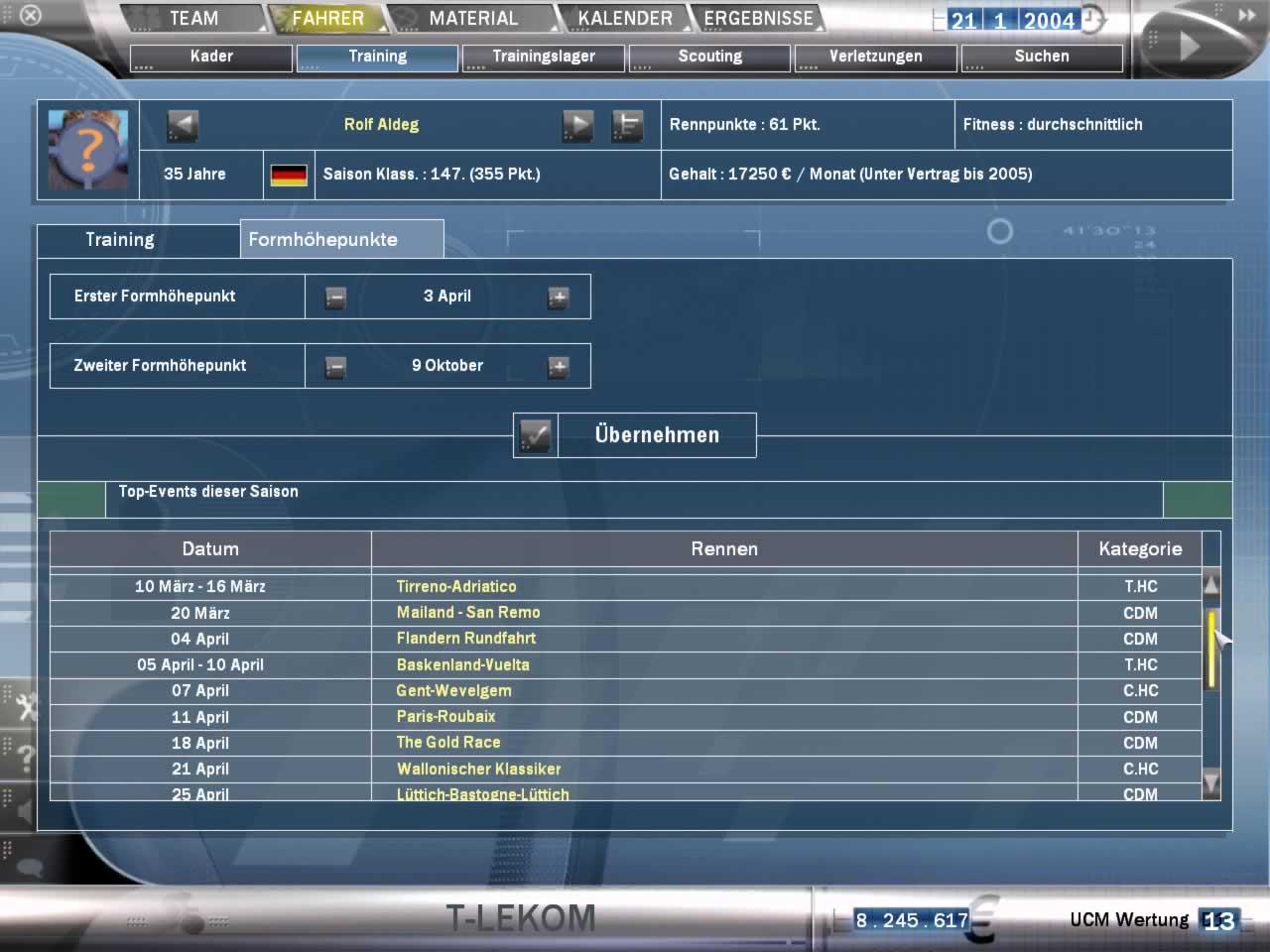
Task: Increase Erster Formhöhepunkt date with plus
Action: pos(559,297)
